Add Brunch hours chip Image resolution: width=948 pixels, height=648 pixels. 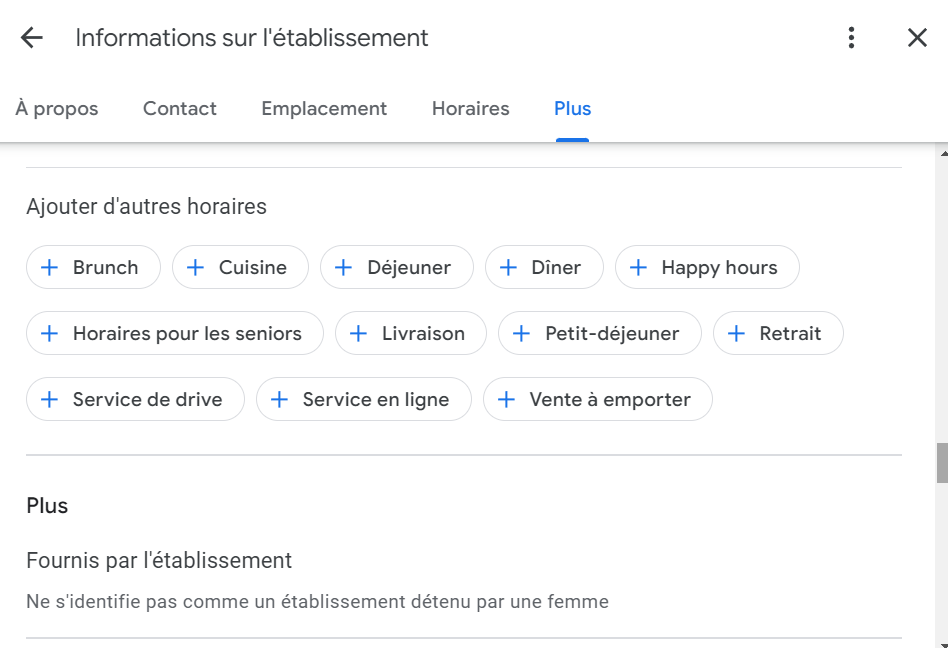93,268
